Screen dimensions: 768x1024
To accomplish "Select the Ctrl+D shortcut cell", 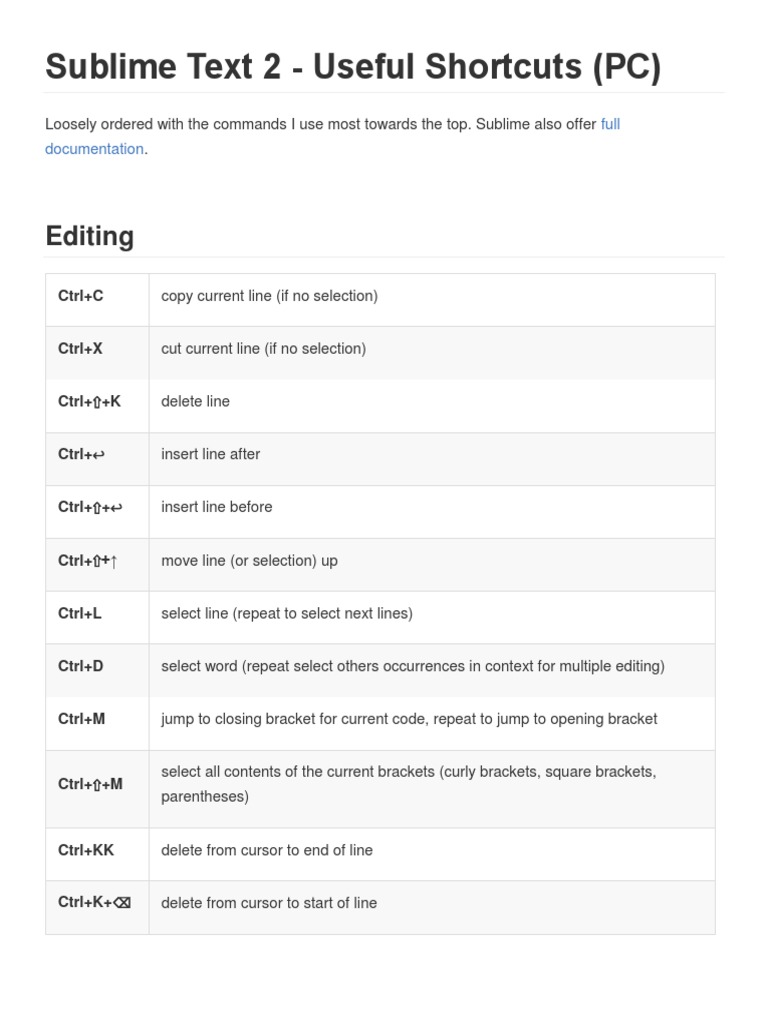I will click(81, 666).
